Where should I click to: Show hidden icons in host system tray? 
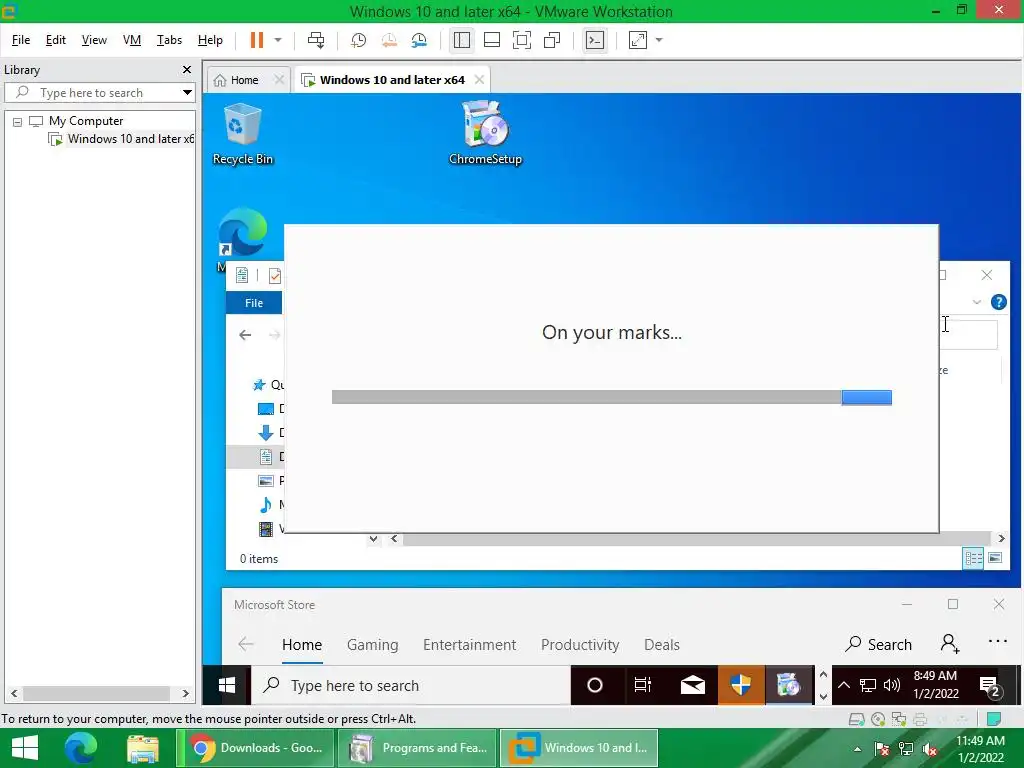coord(857,749)
